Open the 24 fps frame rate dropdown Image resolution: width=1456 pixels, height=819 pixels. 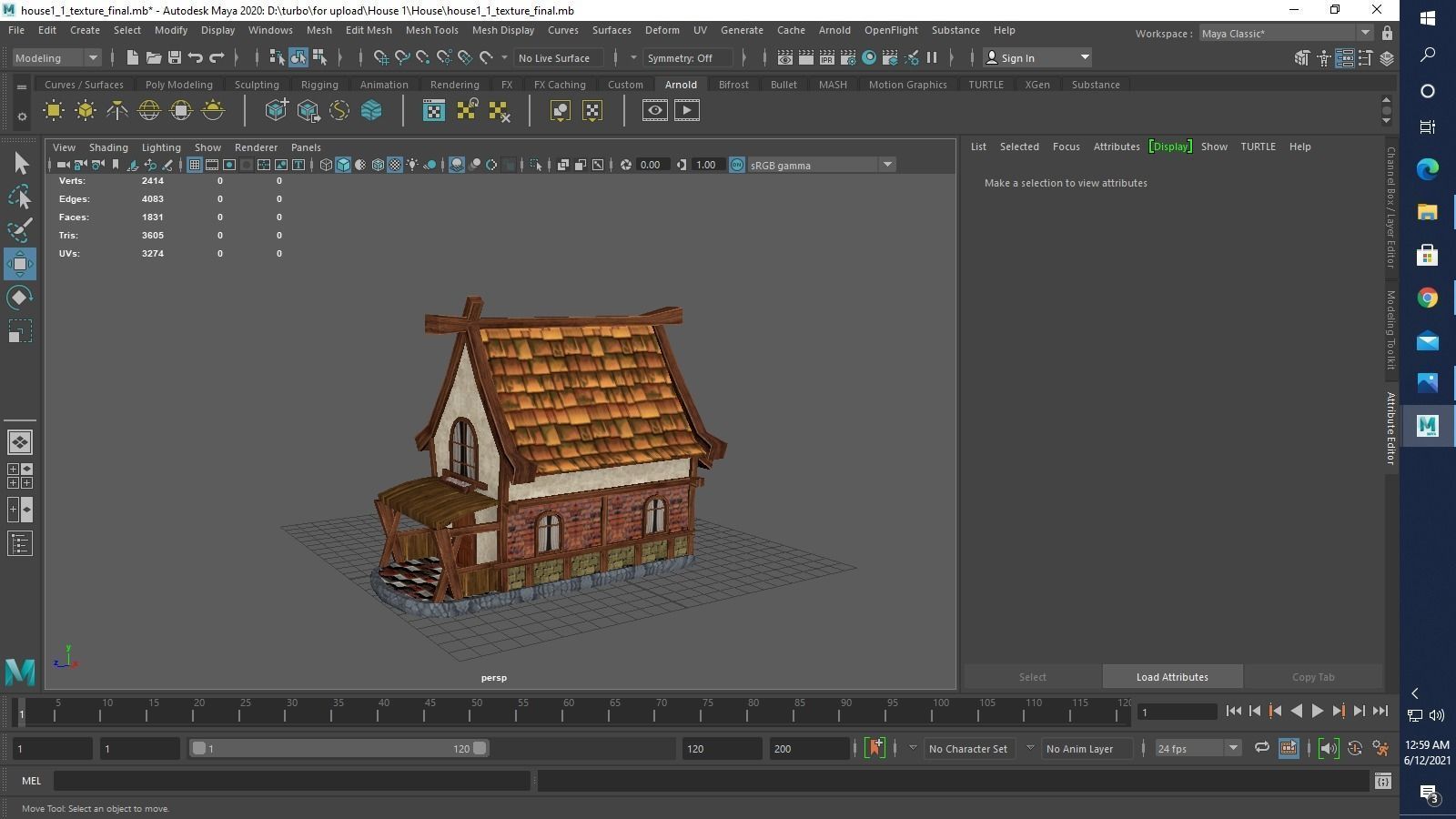coord(1198,748)
